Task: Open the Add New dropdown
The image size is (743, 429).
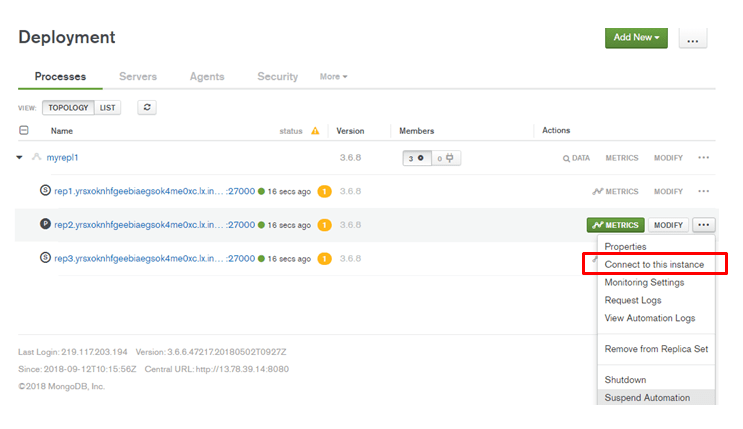Action: click(x=636, y=37)
